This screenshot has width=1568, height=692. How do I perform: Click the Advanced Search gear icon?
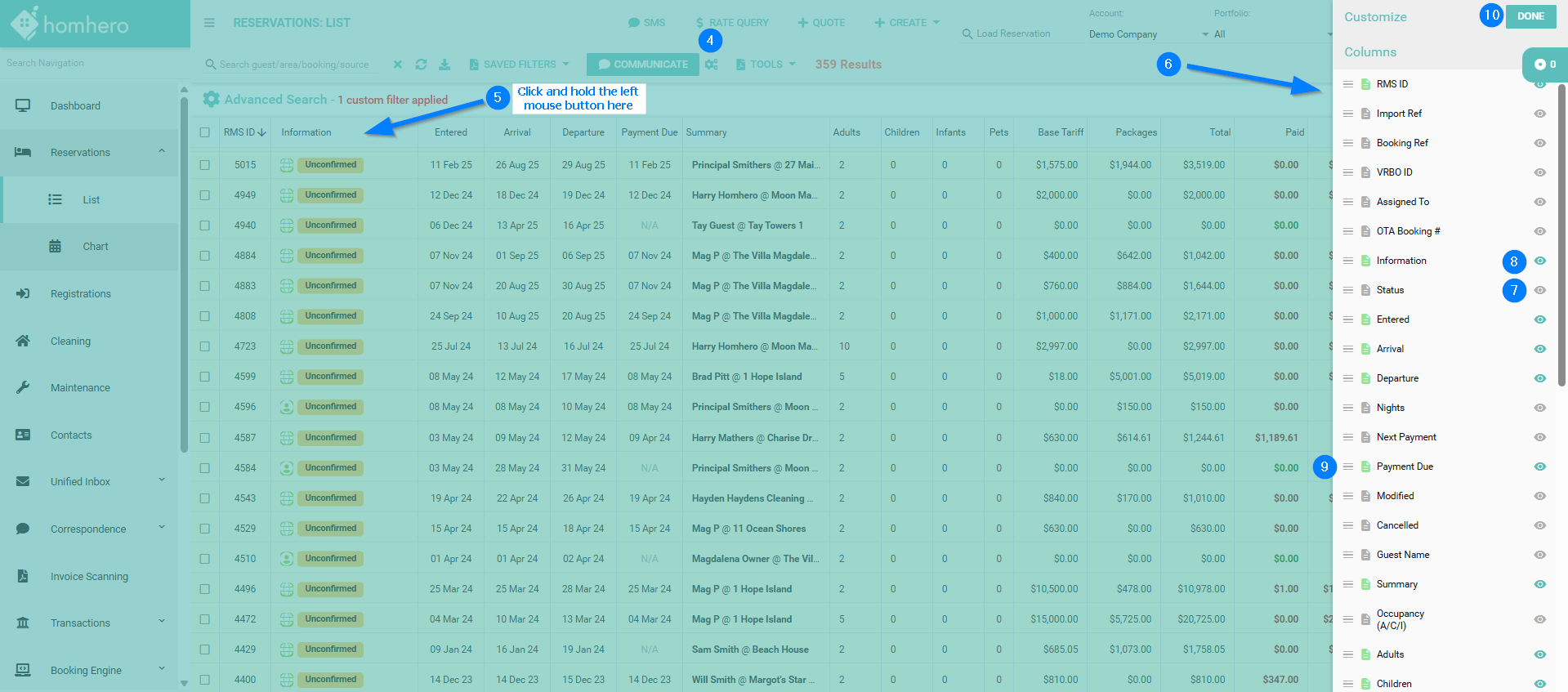click(211, 100)
